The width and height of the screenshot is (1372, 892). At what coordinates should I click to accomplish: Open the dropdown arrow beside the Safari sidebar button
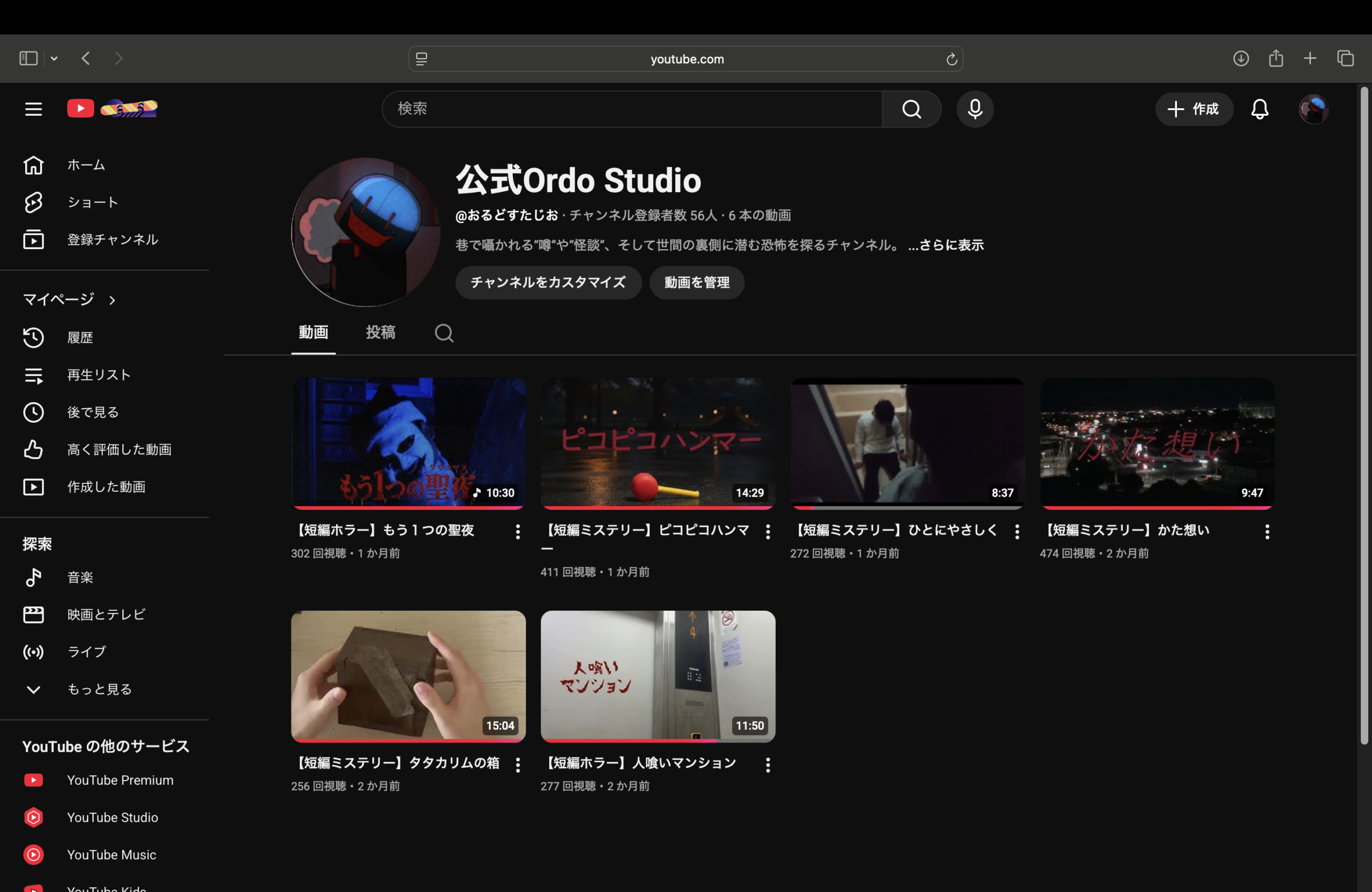pyautogui.click(x=54, y=58)
